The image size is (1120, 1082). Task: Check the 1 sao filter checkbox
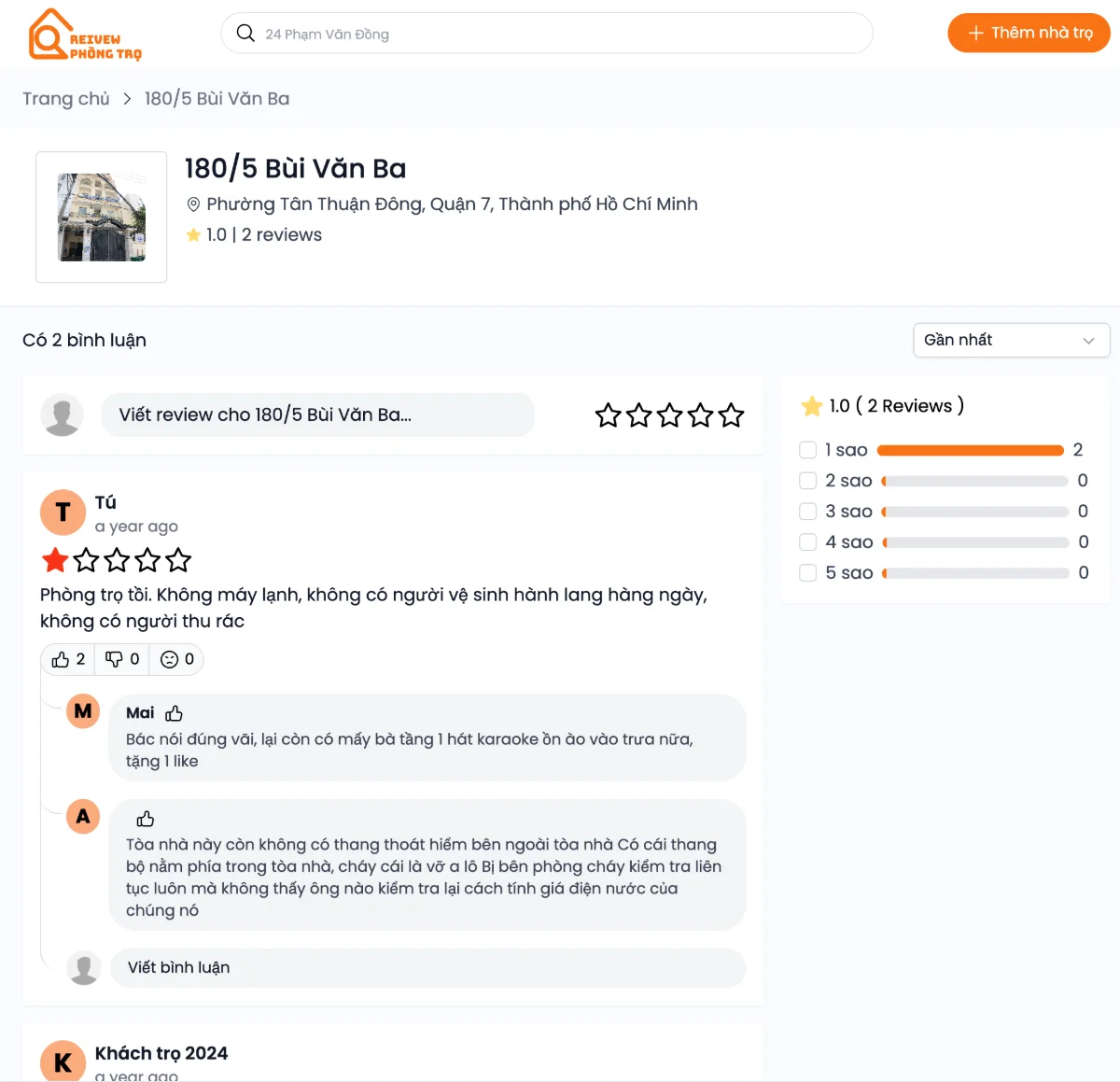(x=807, y=449)
